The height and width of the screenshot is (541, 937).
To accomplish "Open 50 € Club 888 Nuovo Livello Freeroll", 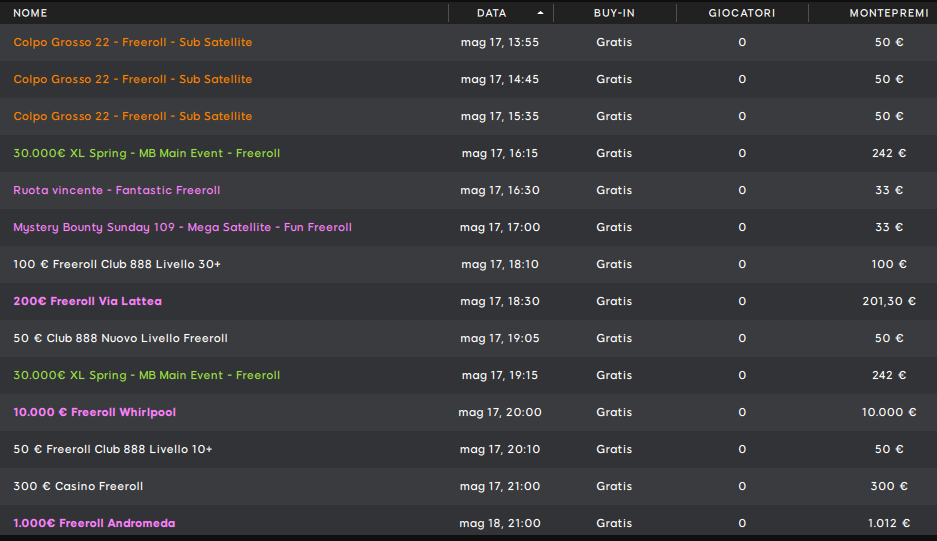I will (468, 339).
